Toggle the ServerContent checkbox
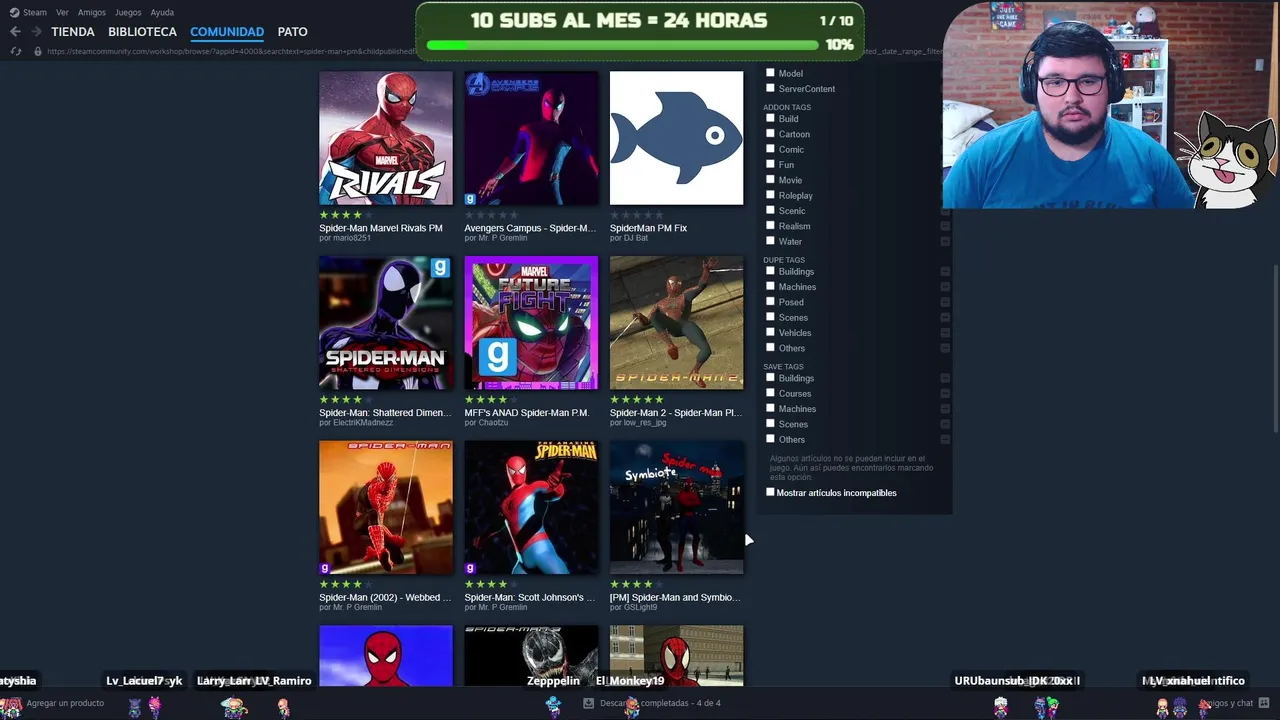This screenshot has width=1280, height=720. pyautogui.click(x=770, y=88)
